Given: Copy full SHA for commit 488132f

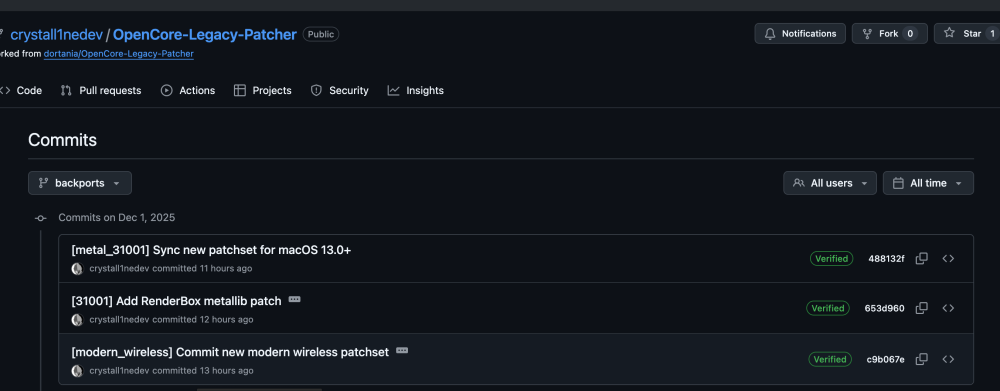Looking at the screenshot, I should point(922,258).
